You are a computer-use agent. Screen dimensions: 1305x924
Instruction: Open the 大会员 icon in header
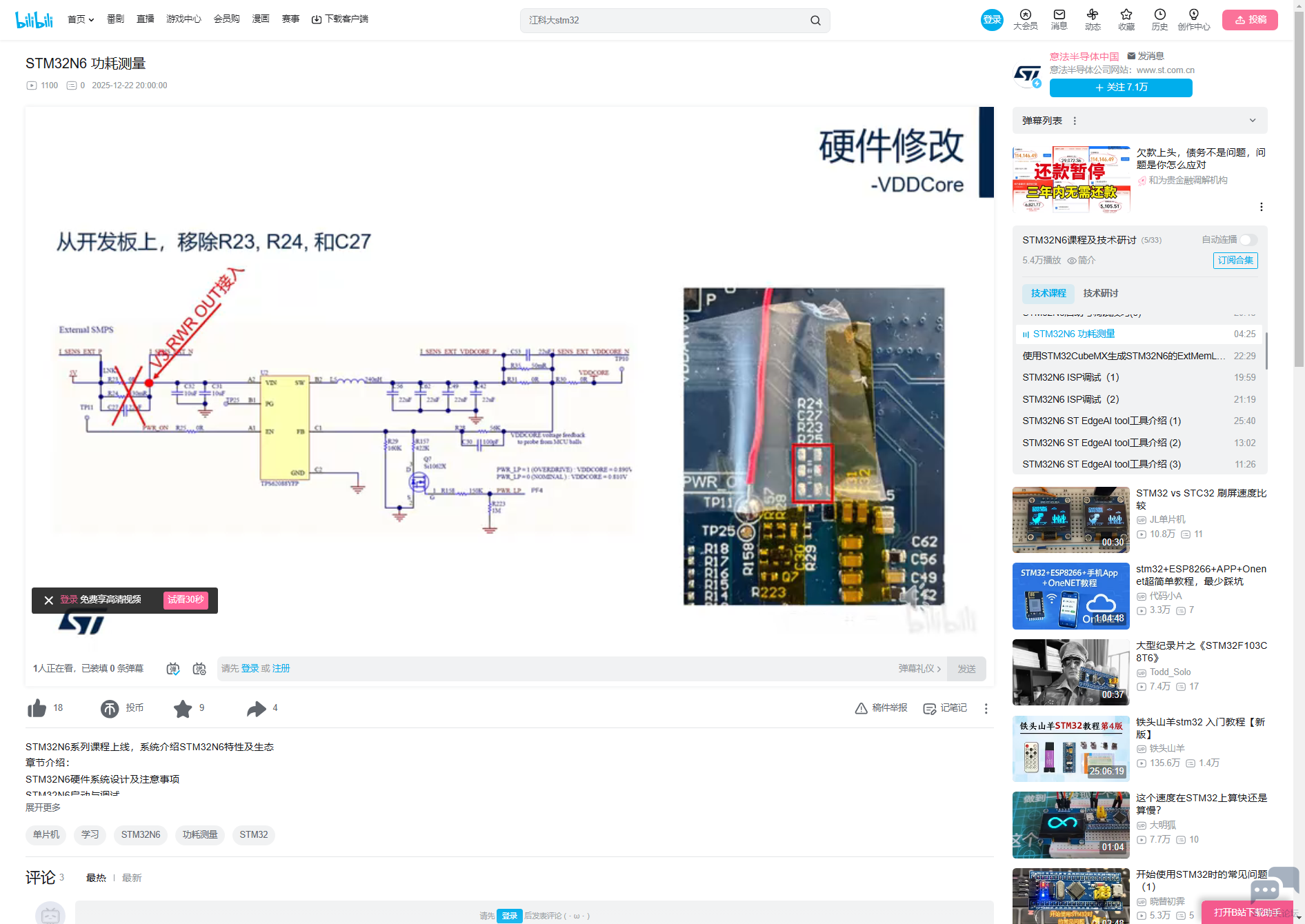pos(1025,19)
